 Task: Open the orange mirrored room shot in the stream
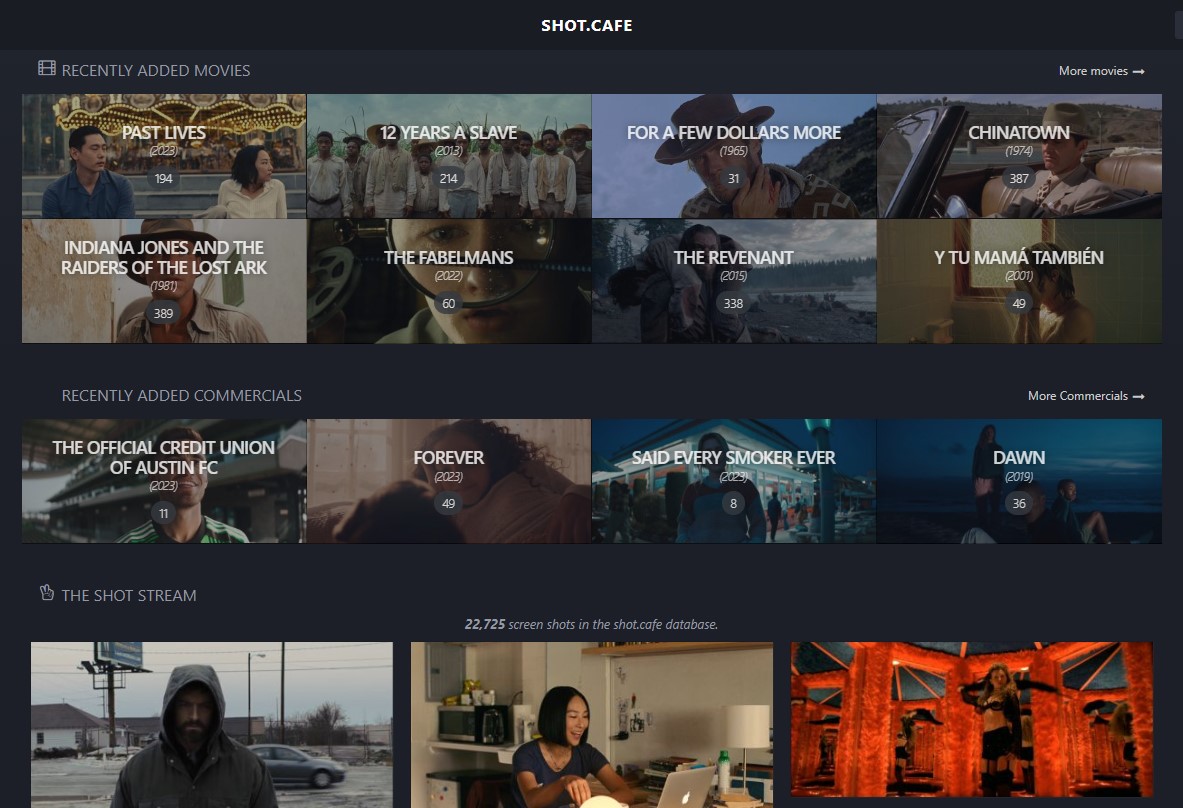click(972, 720)
